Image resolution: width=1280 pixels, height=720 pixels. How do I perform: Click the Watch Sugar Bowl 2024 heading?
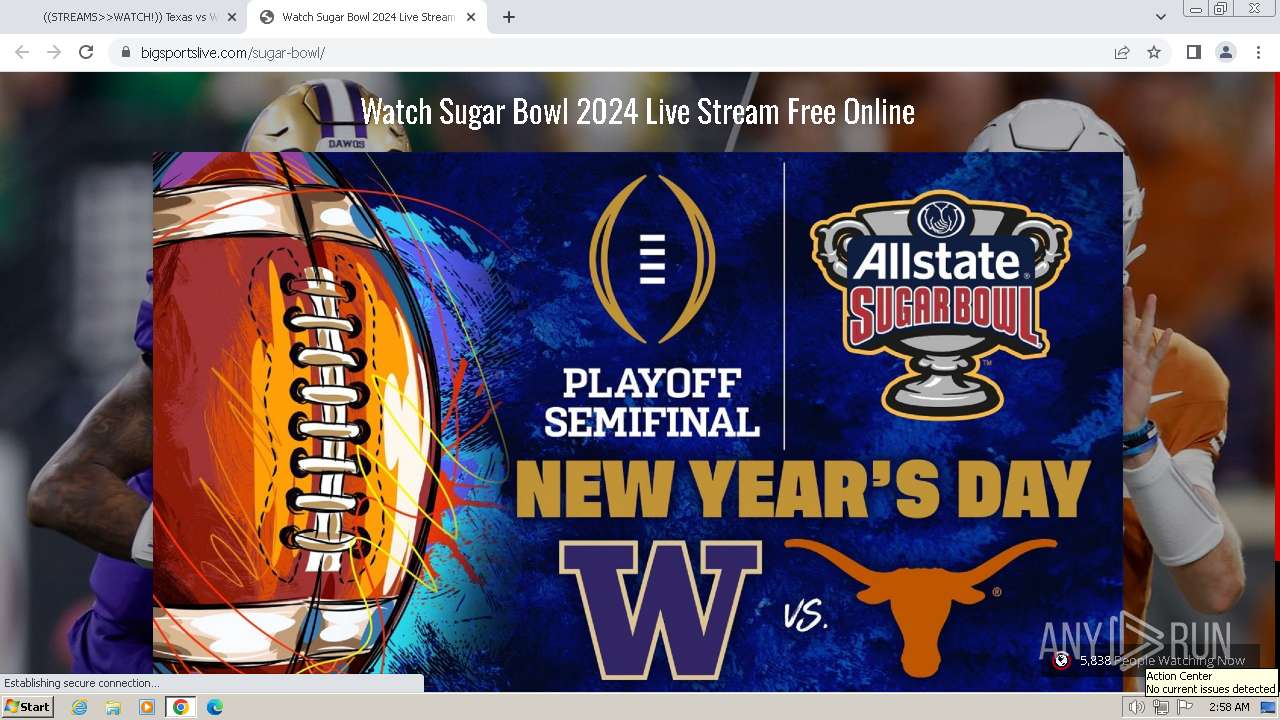coord(638,111)
